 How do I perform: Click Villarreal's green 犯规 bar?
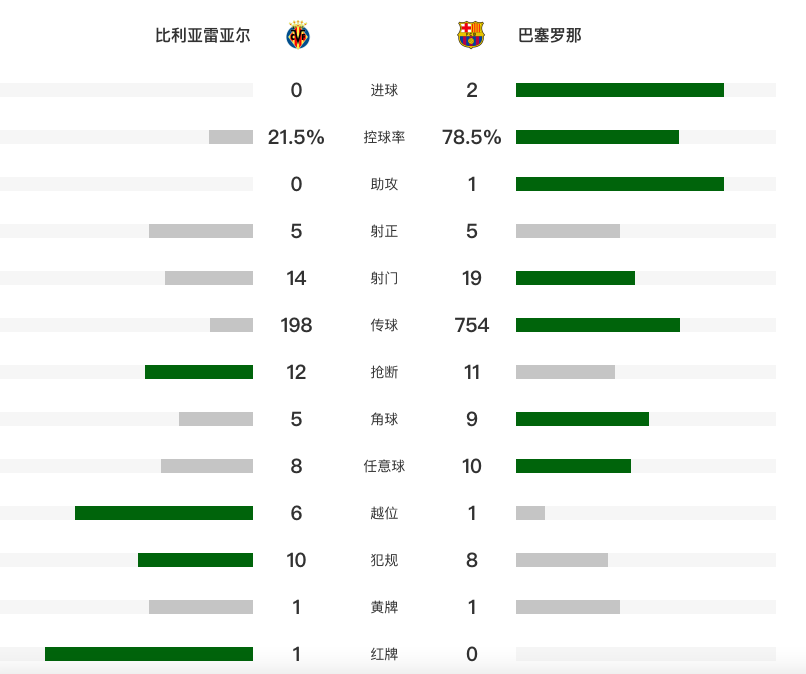pyautogui.click(x=195, y=560)
